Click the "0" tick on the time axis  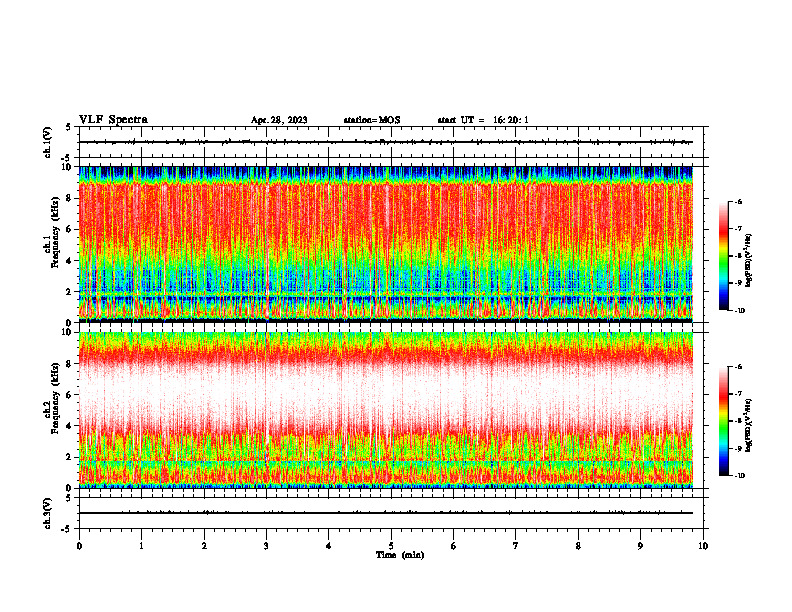pos(79,546)
